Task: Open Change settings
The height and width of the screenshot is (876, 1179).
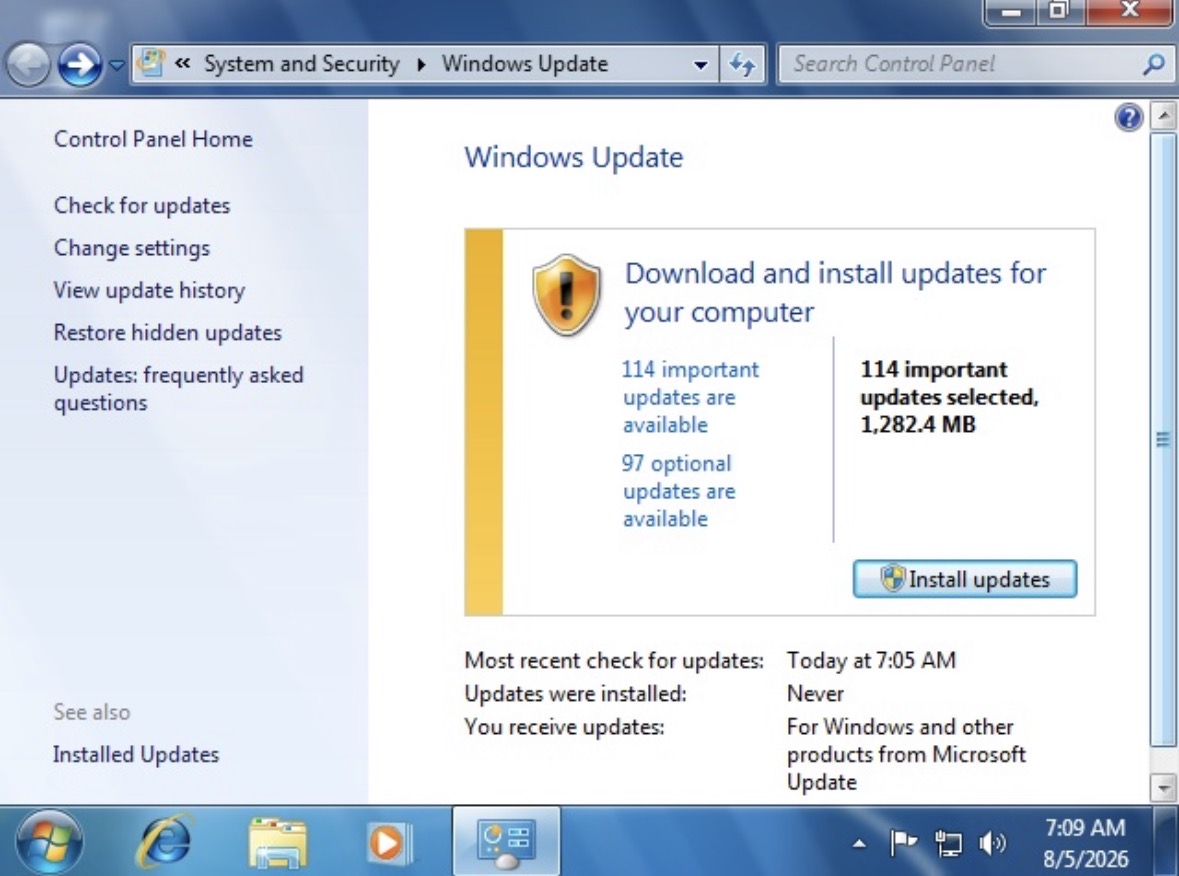Action: (x=132, y=248)
